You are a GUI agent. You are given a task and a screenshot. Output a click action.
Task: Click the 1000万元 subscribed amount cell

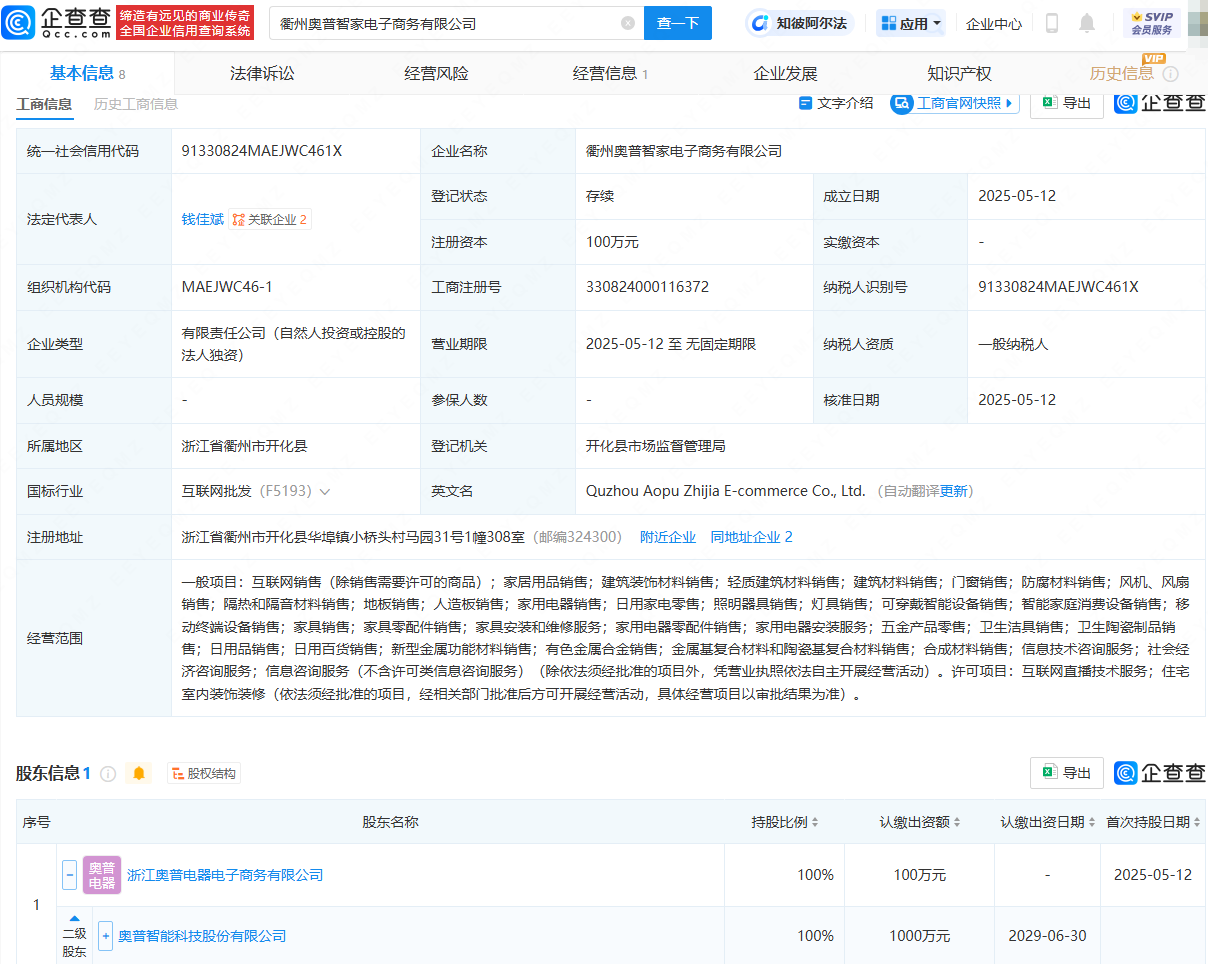pyautogui.click(x=920, y=936)
